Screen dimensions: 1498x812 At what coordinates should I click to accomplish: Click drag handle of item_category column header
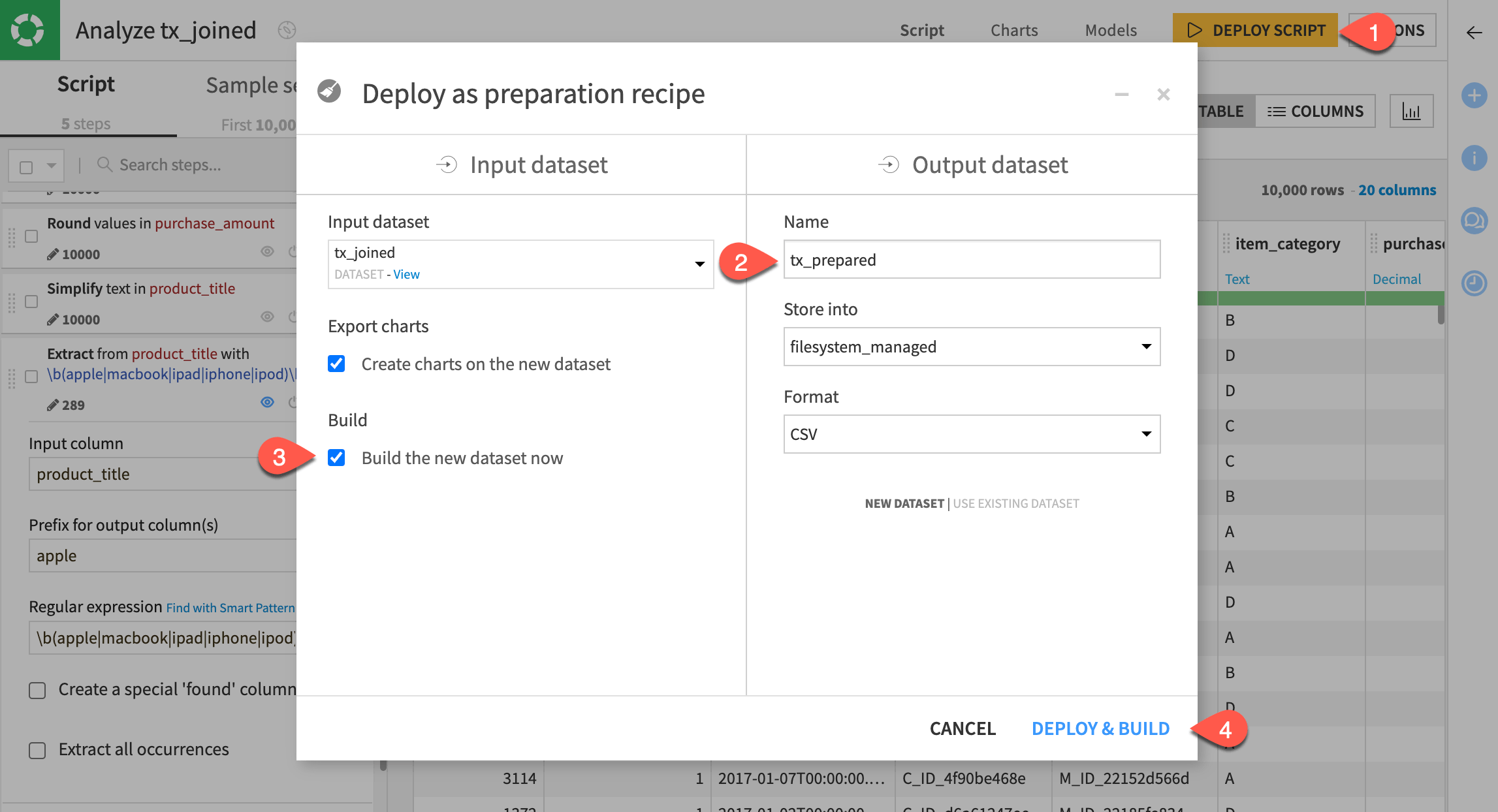click(1226, 243)
